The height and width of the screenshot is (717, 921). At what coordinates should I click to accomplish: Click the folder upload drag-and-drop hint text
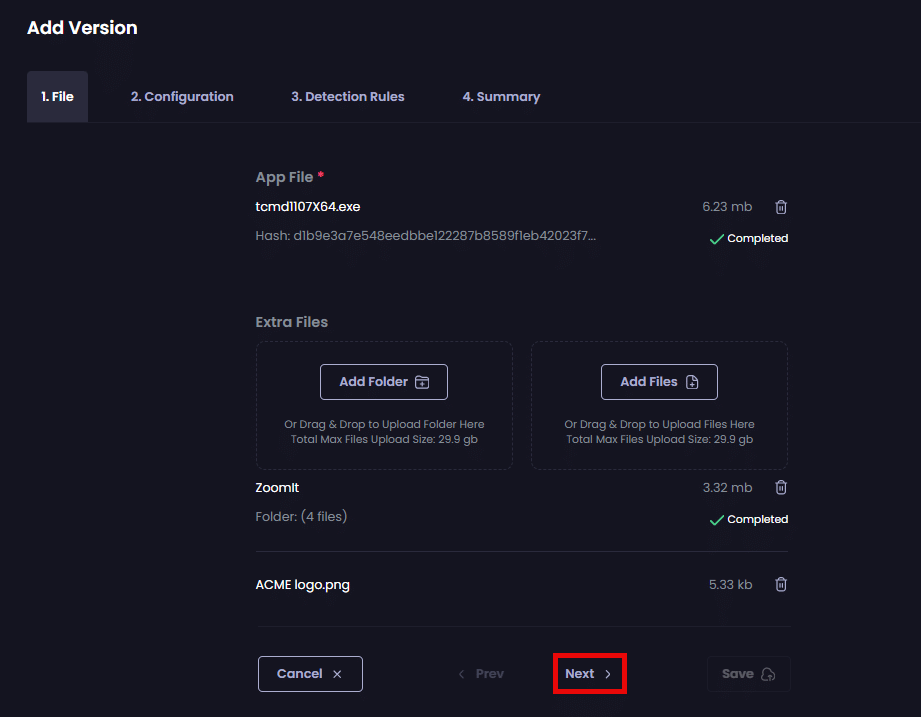pyautogui.click(x=384, y=431)
